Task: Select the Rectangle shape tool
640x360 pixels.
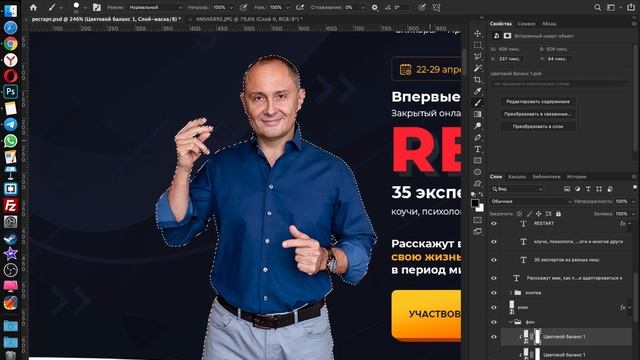Action: point(478,160)
